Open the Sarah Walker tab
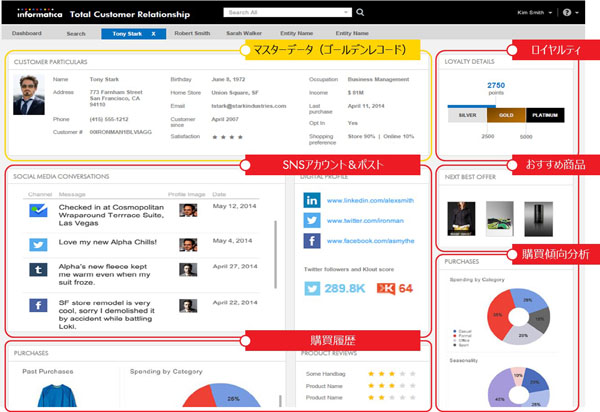Image resolution: width=600 pixels, height=412 pixels. (x=244, y=33)
